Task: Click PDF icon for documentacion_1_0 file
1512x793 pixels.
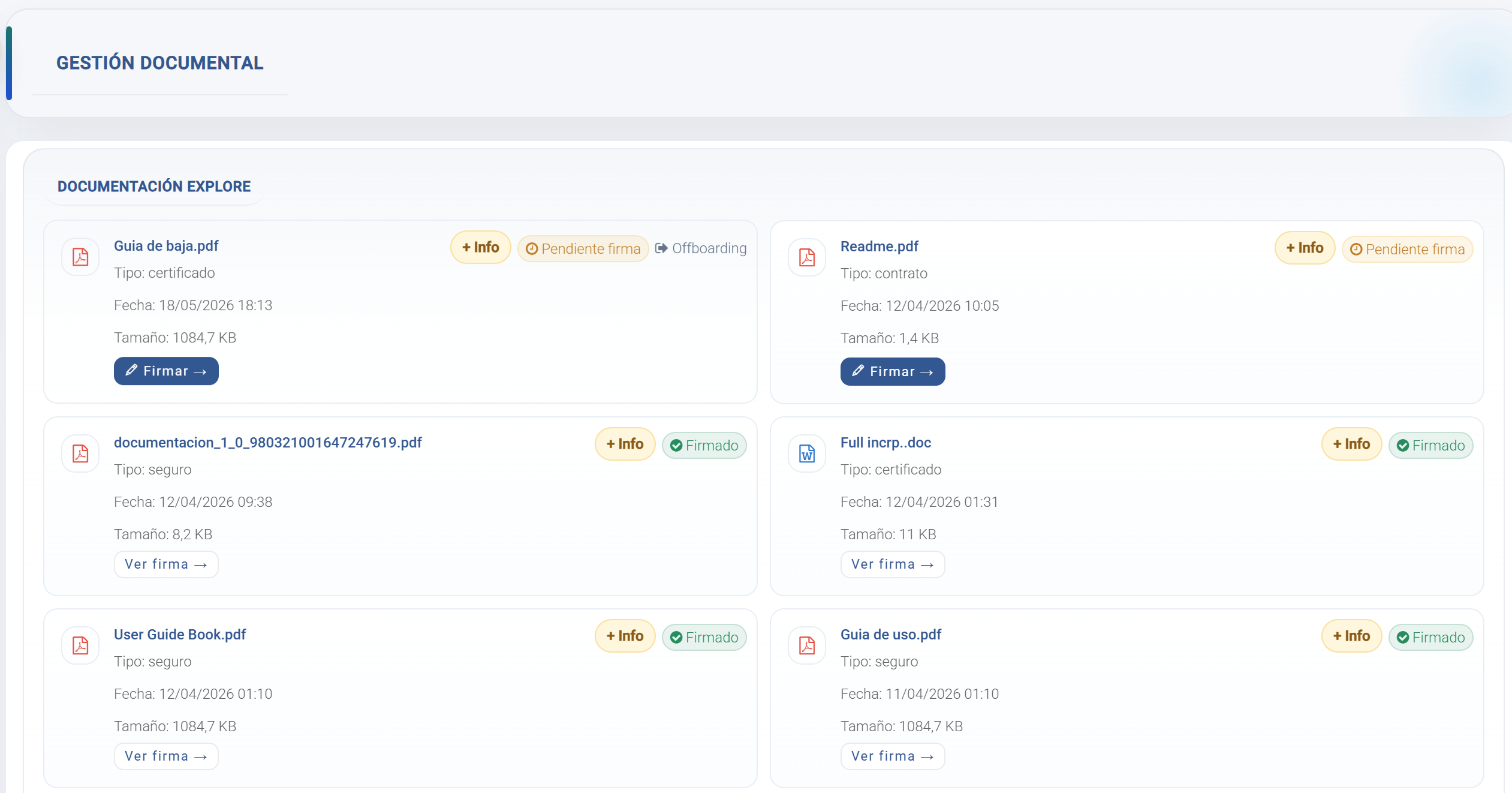Action: pos(80,453)
